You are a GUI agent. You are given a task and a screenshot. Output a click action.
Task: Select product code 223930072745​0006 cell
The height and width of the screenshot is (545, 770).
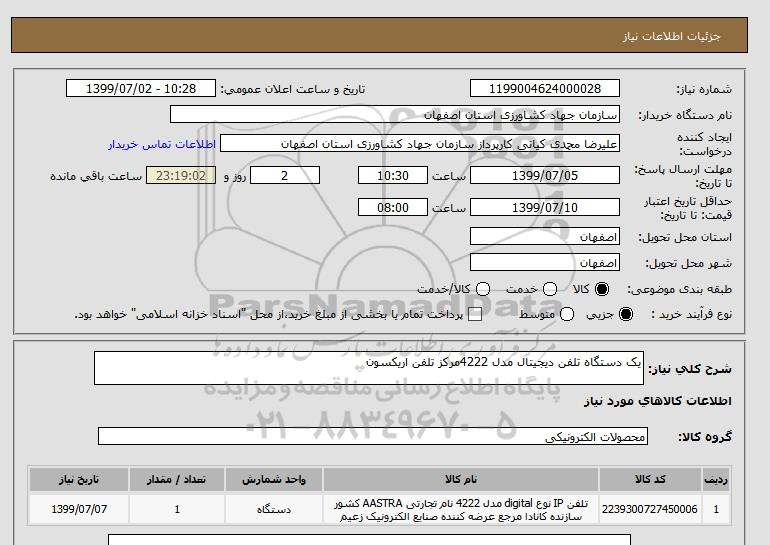(x=650, y=509)
